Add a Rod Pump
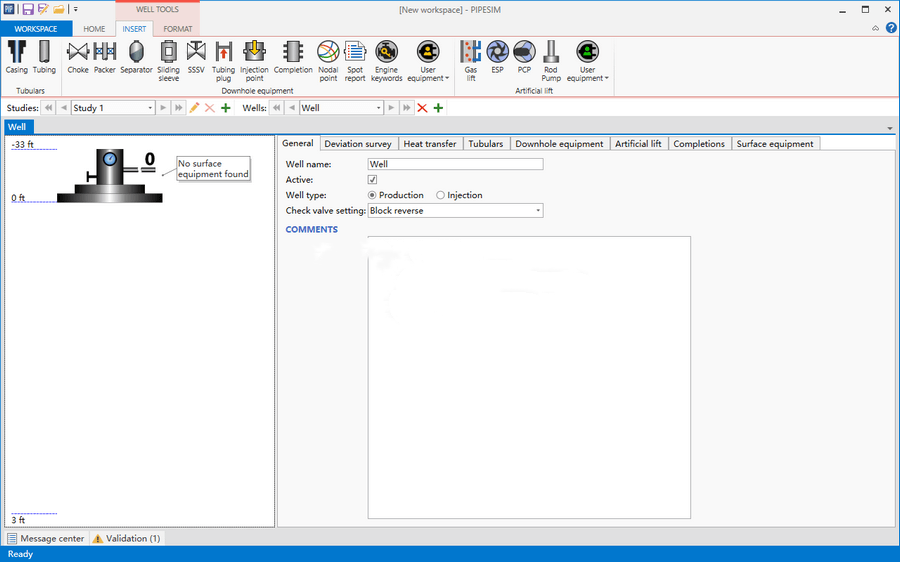Screen dimensions: 900x562 [551, 60]
